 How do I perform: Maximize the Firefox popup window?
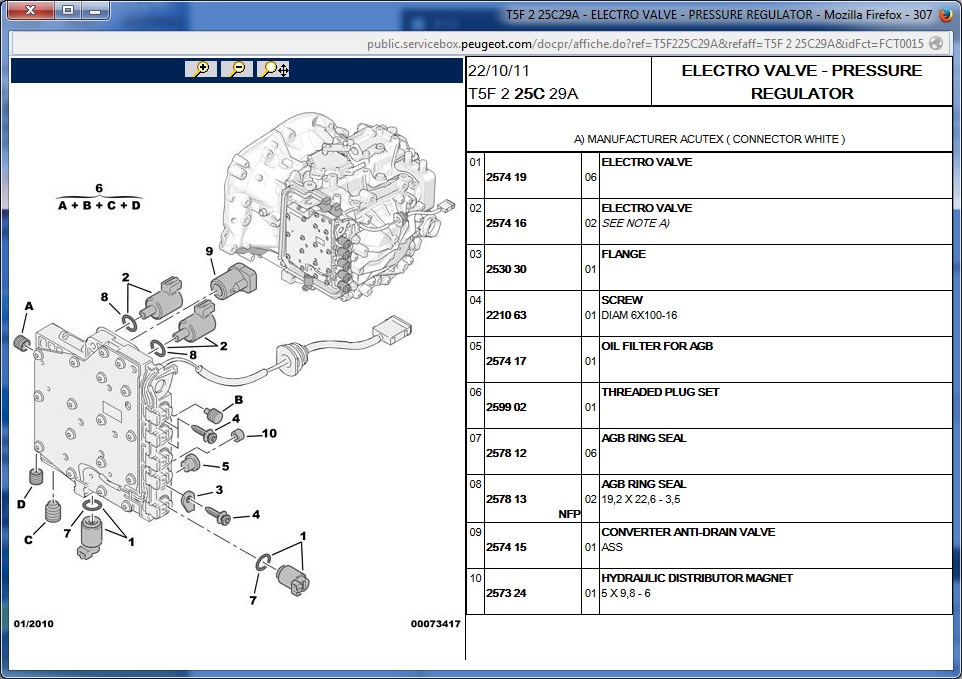coord(67,11)
